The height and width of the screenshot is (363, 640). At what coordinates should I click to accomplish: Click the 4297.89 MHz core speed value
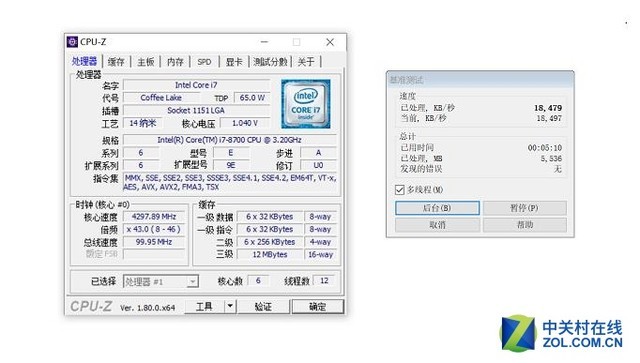coord(154,216)
